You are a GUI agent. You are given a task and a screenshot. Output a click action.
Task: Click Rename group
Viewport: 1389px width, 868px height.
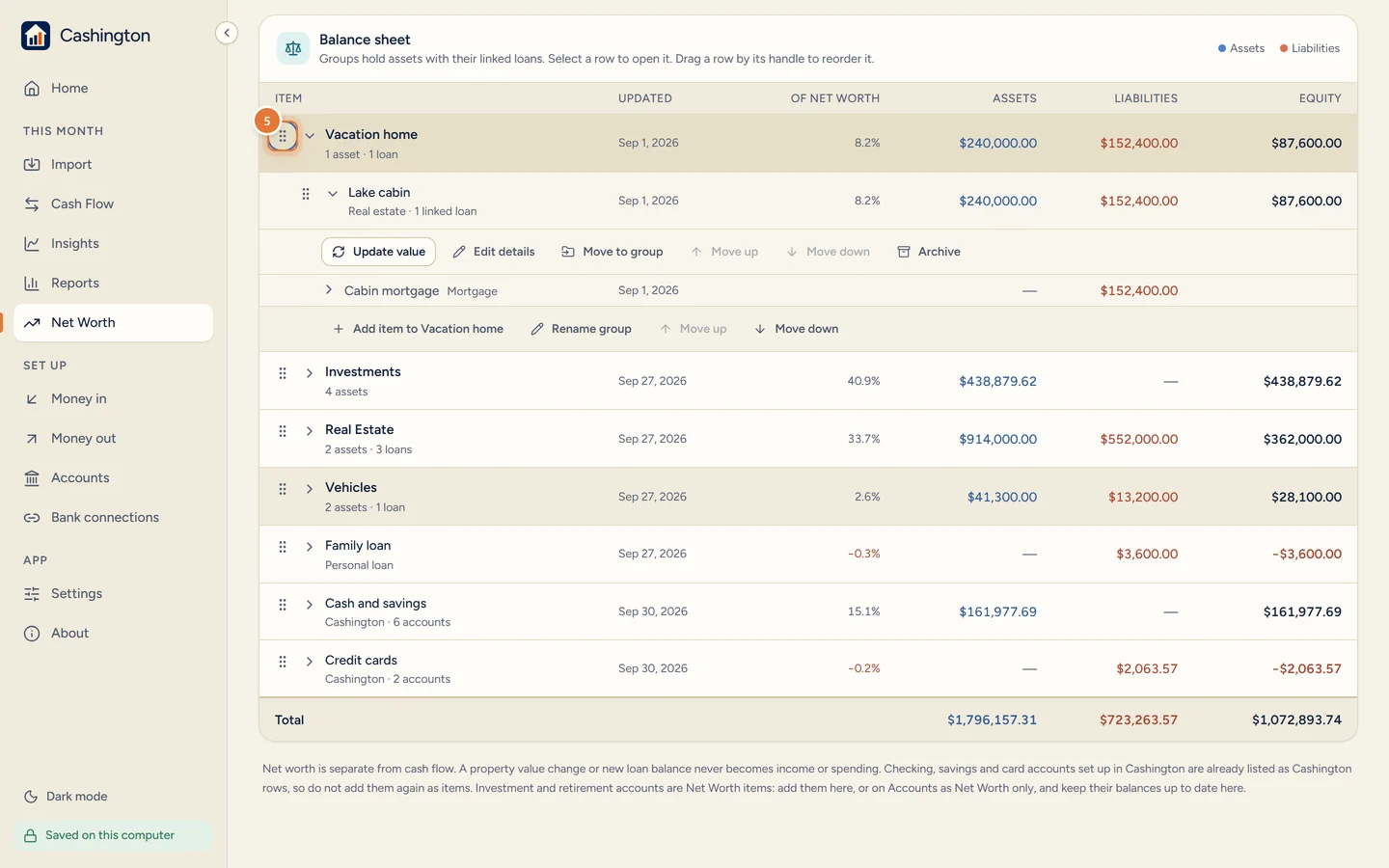click(582, 329)
